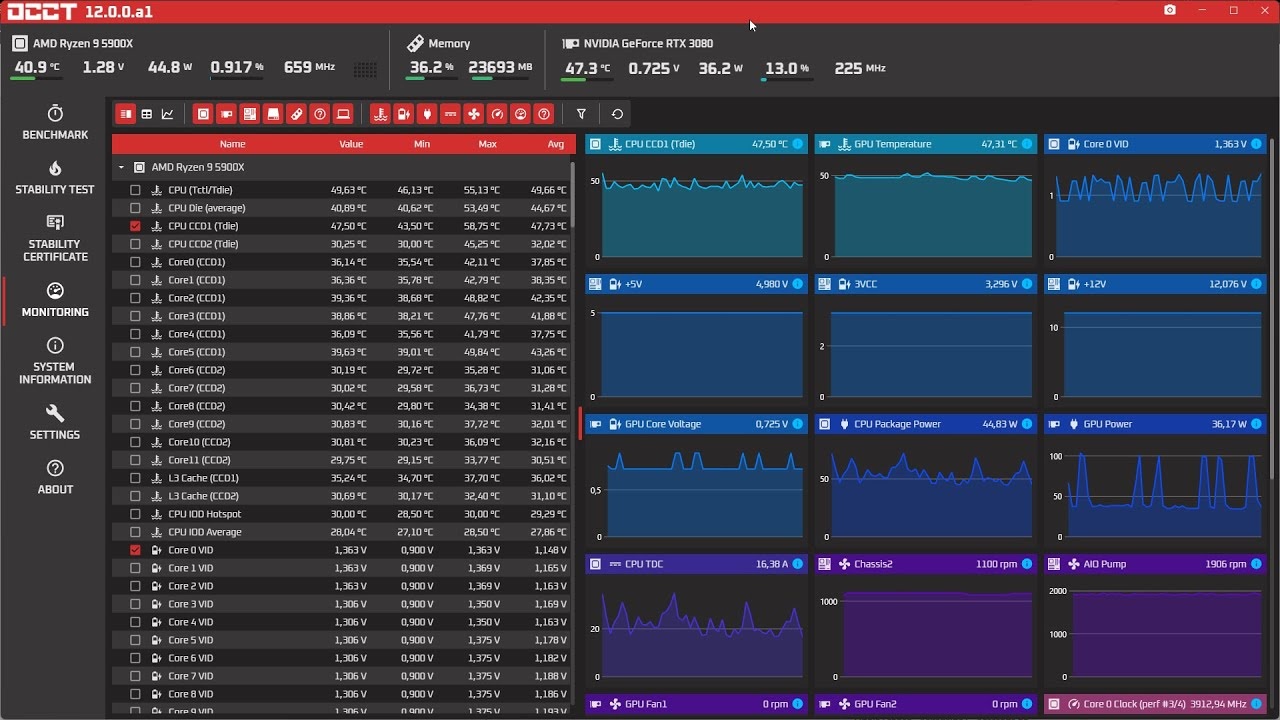The image size is (1280, 720).
Task: Toggle the GPU hardware filter icon
Action: pyautogui.click(x=226, y=114)
